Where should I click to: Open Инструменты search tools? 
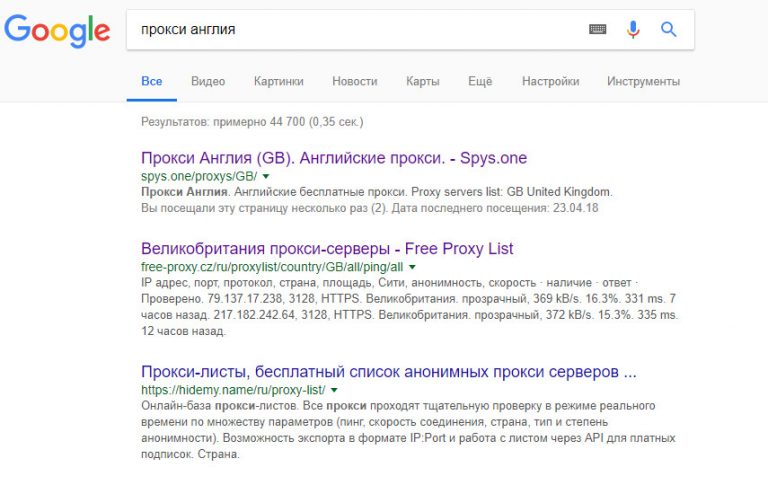point(644,81)
